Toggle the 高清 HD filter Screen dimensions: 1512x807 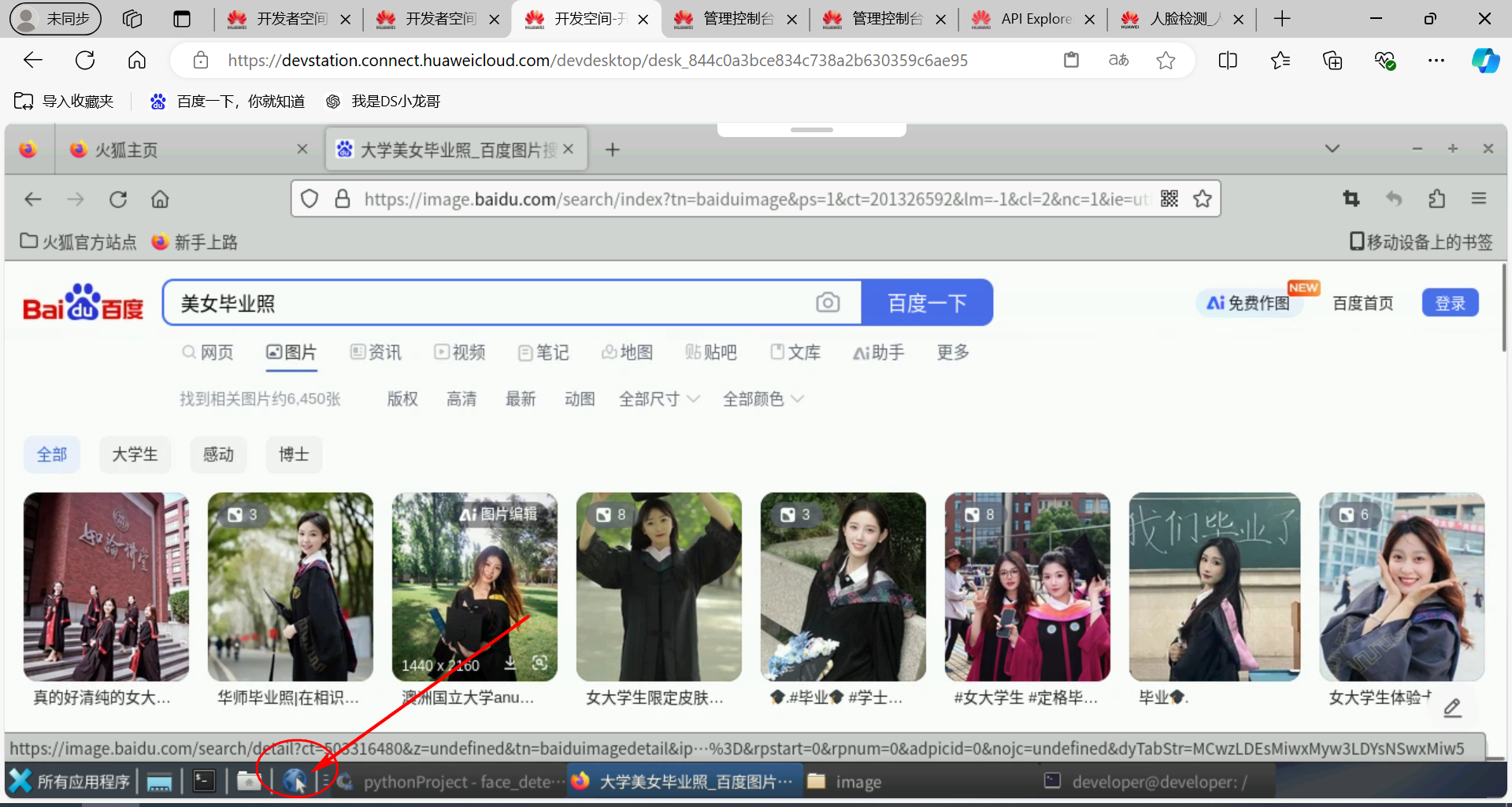[x=461, y=399]
